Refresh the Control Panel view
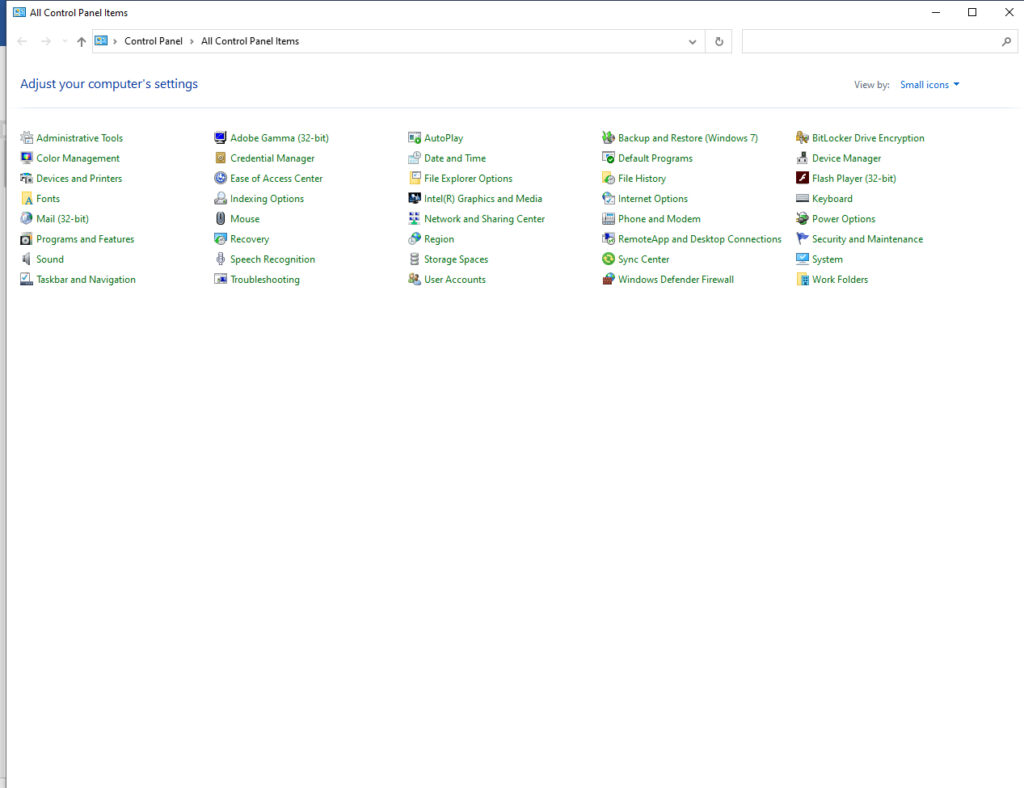 click(719, 42)
